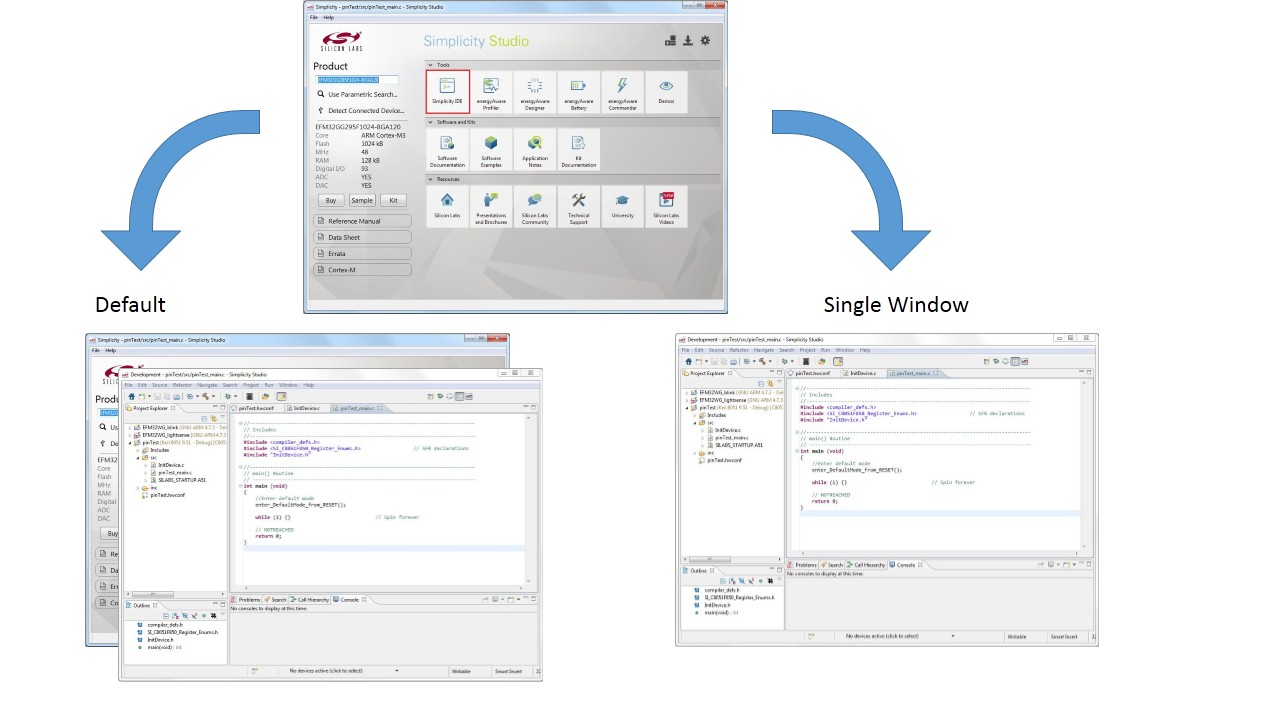Click the Demos eye icon

point(666,92)
